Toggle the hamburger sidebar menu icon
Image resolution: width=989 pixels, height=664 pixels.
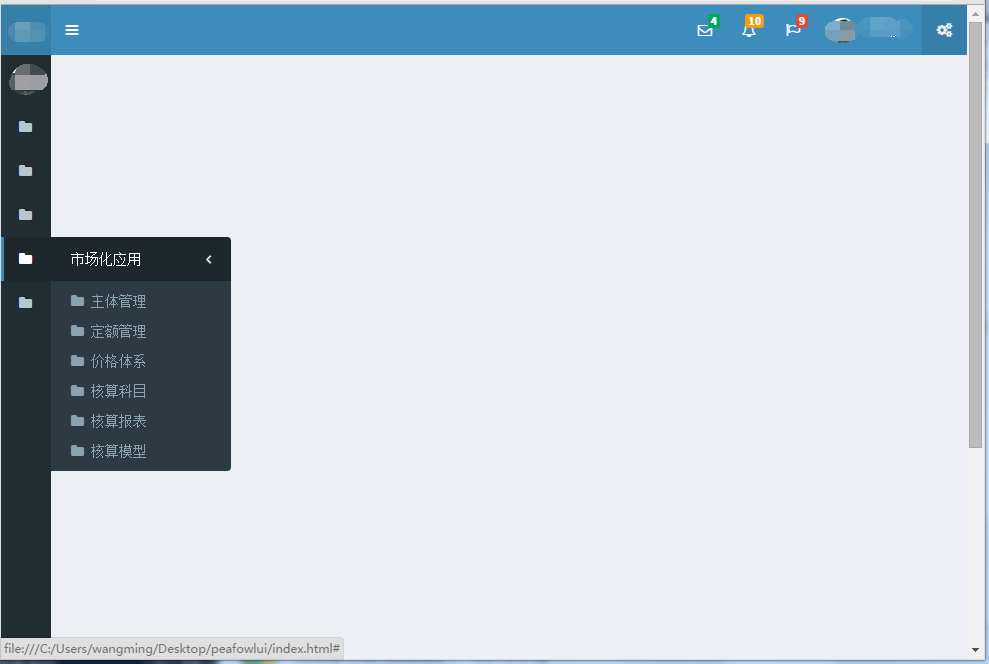72,30
